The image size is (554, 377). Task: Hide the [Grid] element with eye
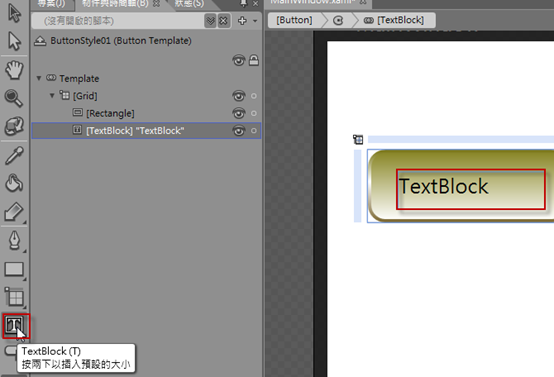pyautogui.click(x=238, y=96)
